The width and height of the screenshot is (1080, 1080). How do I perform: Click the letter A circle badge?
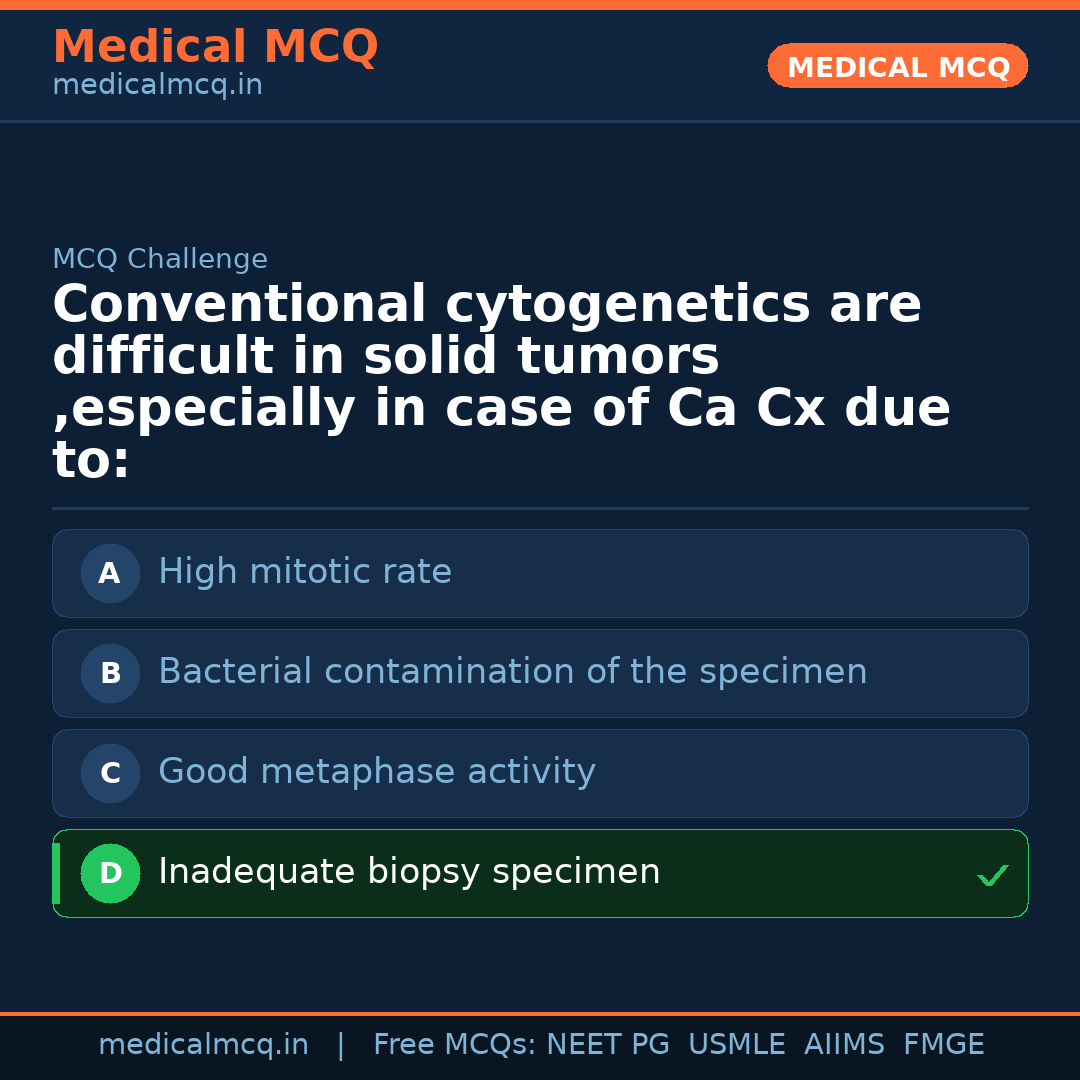[110, 573]
